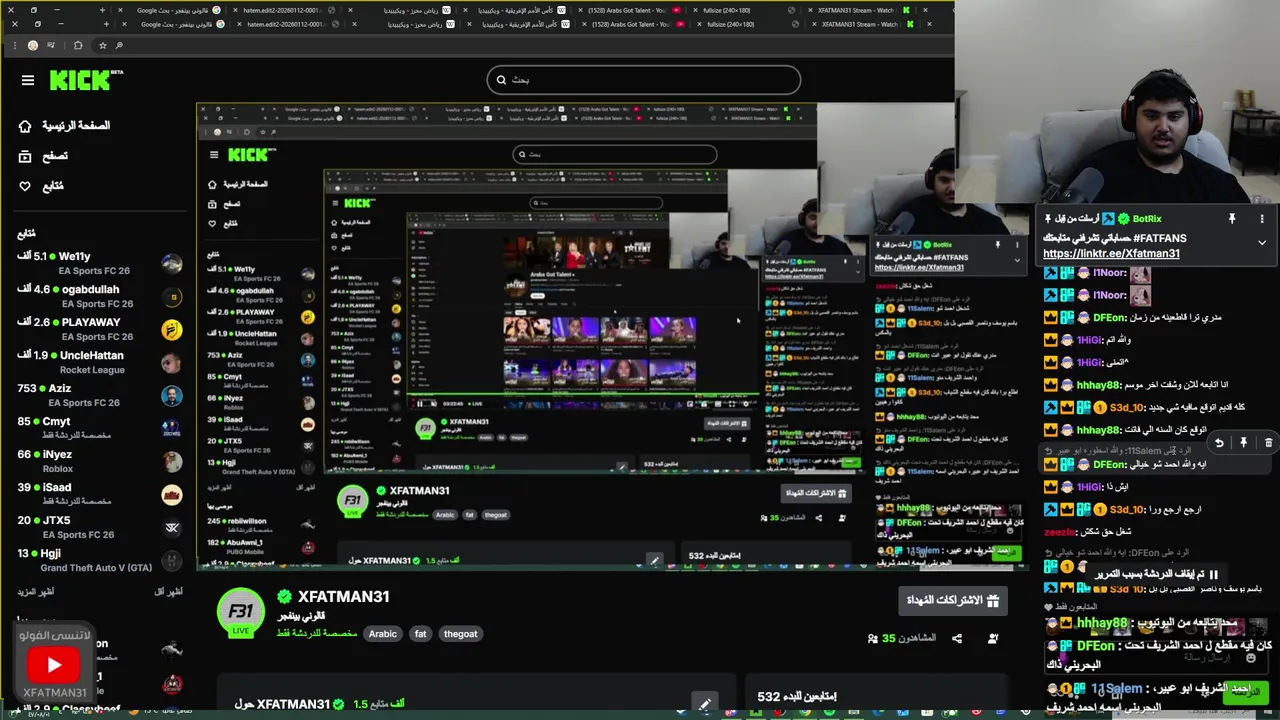
Task: Click iNyez avatar in sidebar
Action: [173, 461]
